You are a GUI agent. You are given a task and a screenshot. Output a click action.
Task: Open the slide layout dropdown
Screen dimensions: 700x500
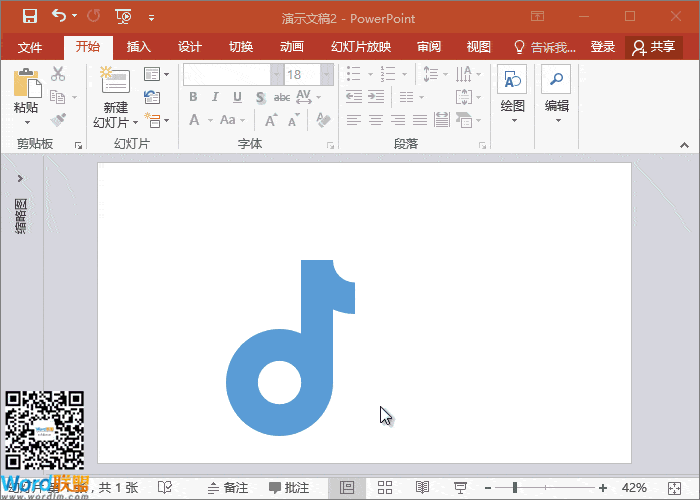pos(156,74)
